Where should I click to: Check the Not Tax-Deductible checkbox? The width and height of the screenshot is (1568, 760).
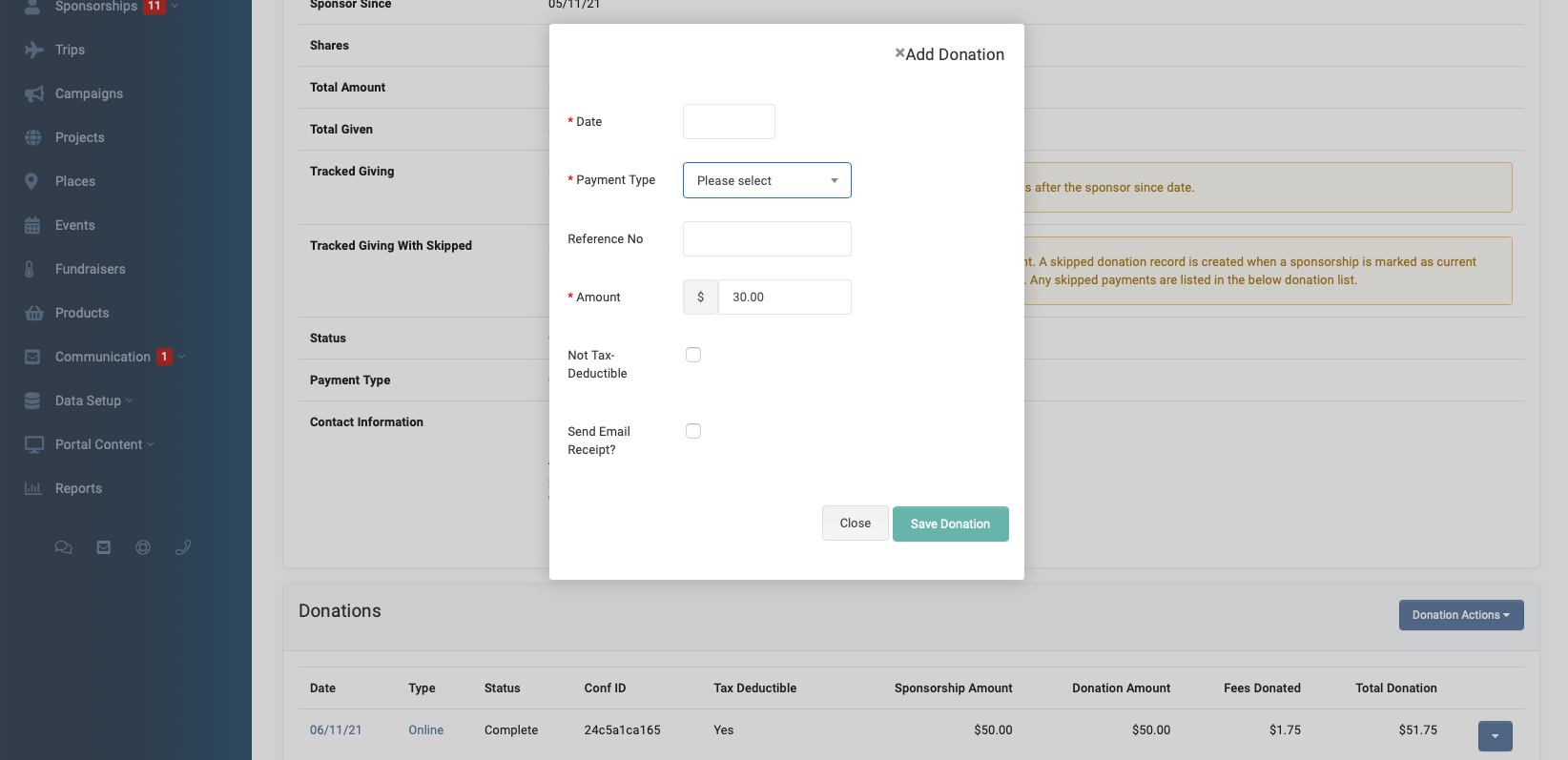tap(693, 355)
